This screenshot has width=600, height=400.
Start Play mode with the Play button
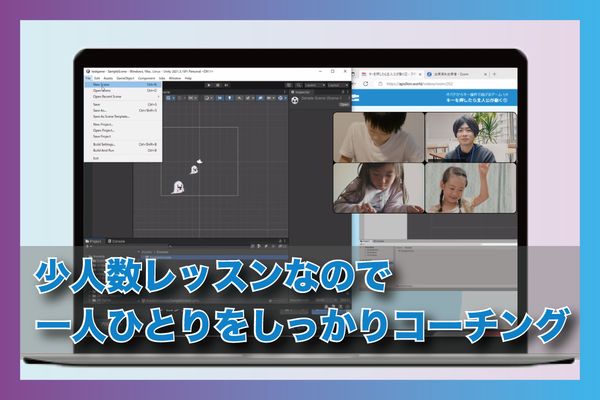[209, 85]
